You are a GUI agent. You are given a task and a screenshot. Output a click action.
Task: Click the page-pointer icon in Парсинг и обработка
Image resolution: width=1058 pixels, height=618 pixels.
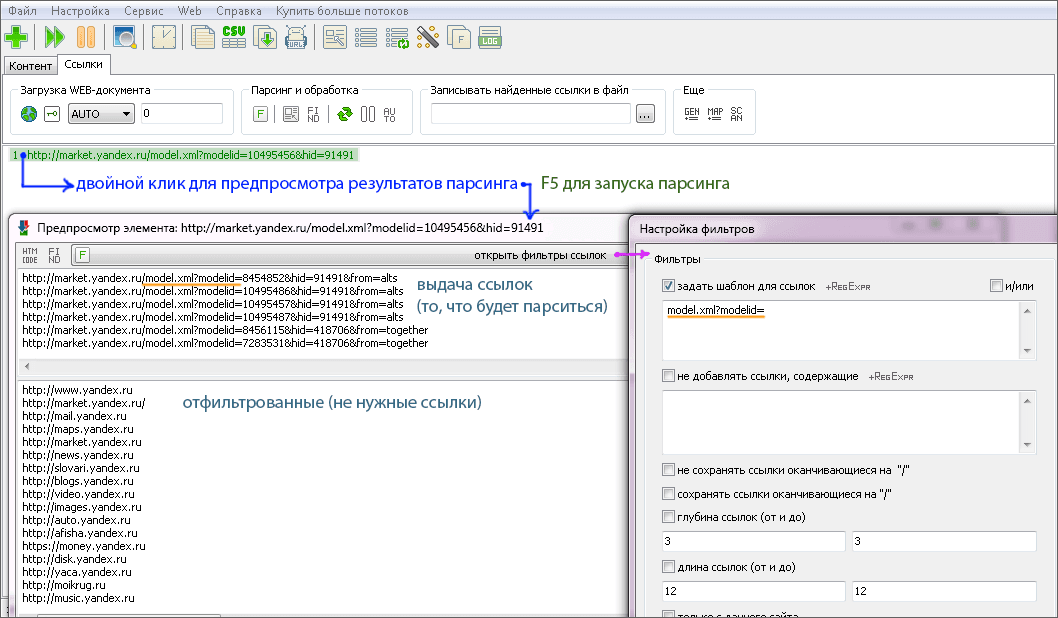point(291,114)
